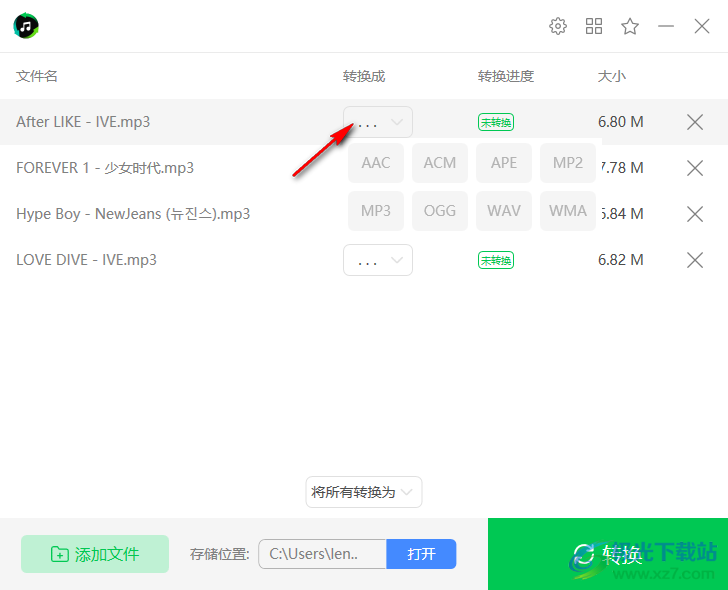Screen dimensions: 728x590
Task: Choose ACM format option
Action: point(440,163)
